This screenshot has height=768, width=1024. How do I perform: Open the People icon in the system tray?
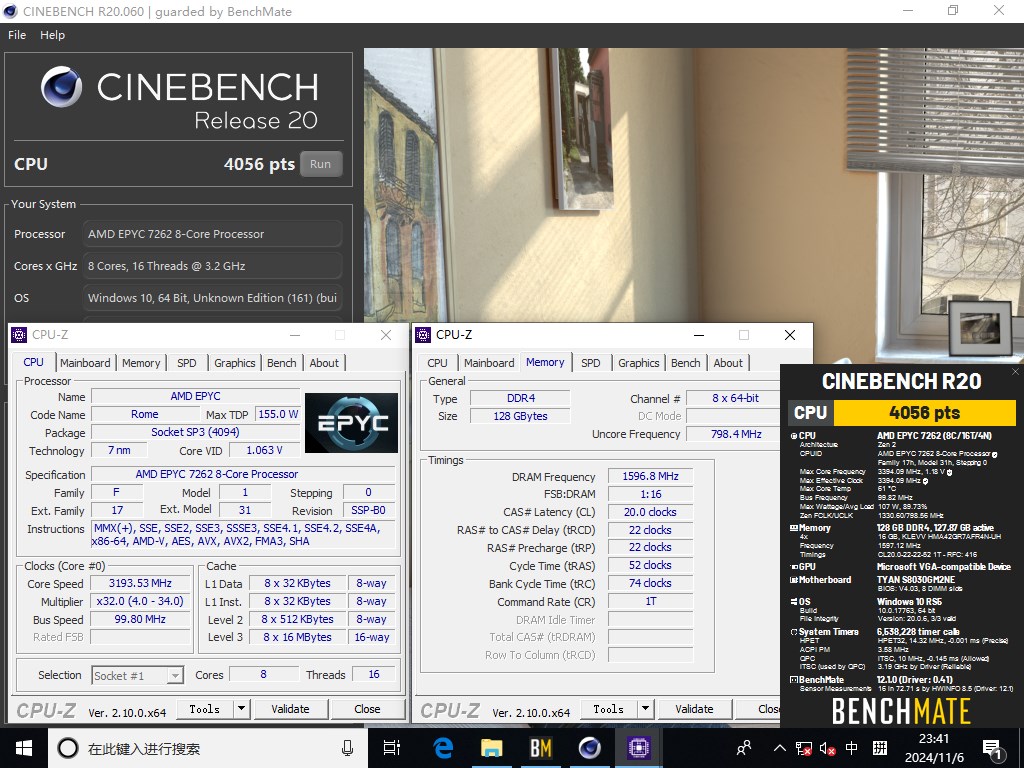coord(744,748)
